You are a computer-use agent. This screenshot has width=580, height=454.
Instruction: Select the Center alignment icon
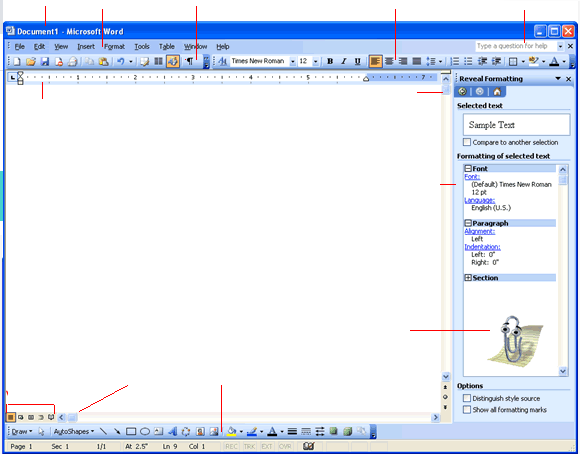389,61
